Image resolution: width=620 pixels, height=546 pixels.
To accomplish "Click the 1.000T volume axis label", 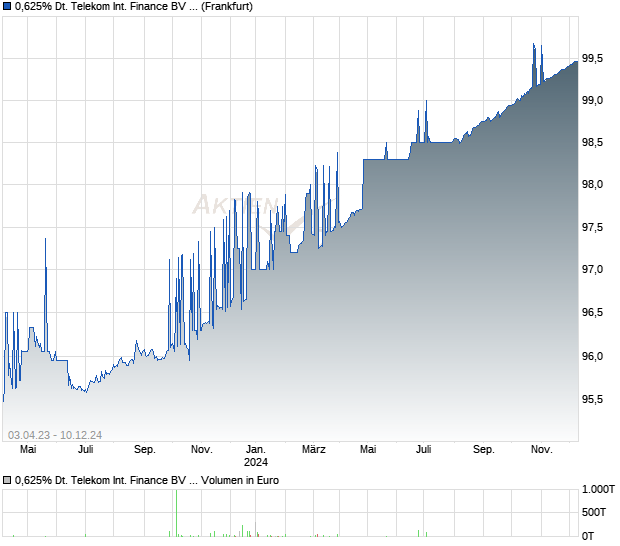I will point(598,489).
